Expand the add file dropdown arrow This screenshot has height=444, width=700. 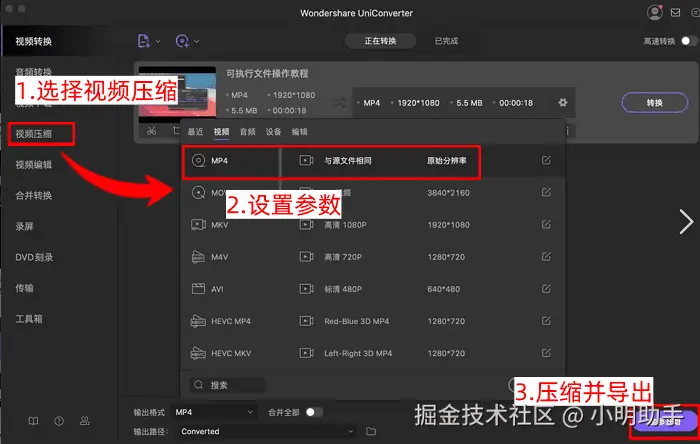click(158, 41)
